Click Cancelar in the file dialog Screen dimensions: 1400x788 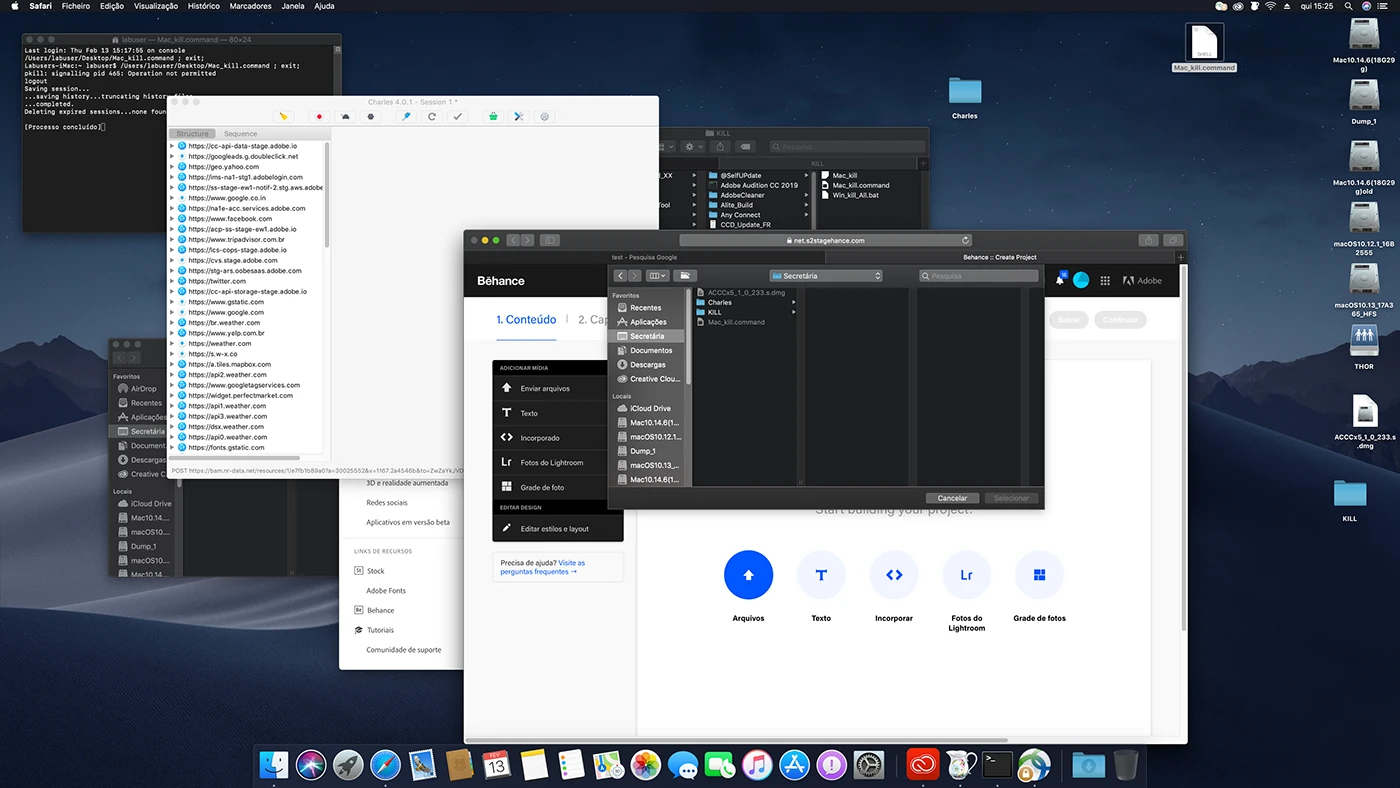point(952,498)
